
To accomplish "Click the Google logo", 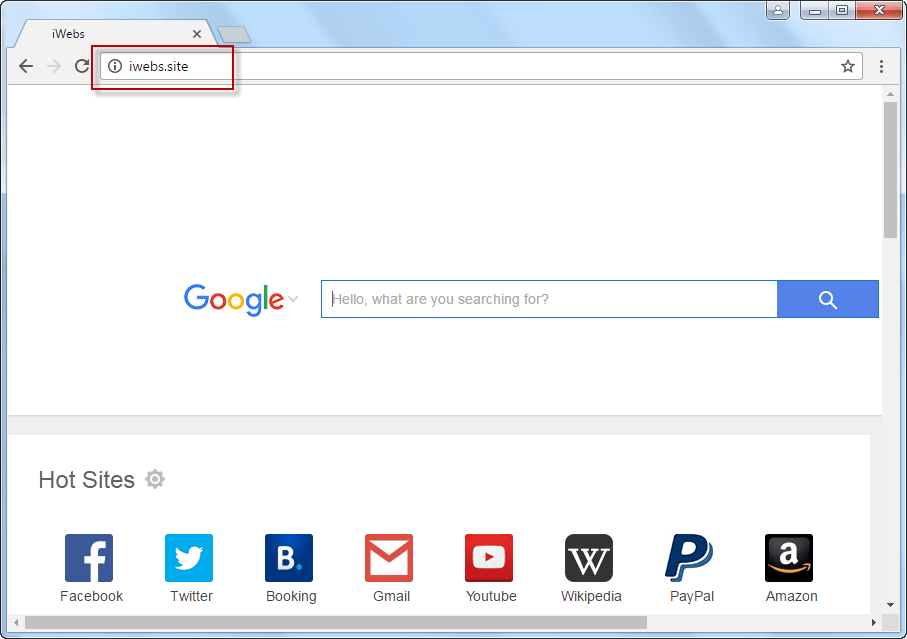I will point(234,300).
